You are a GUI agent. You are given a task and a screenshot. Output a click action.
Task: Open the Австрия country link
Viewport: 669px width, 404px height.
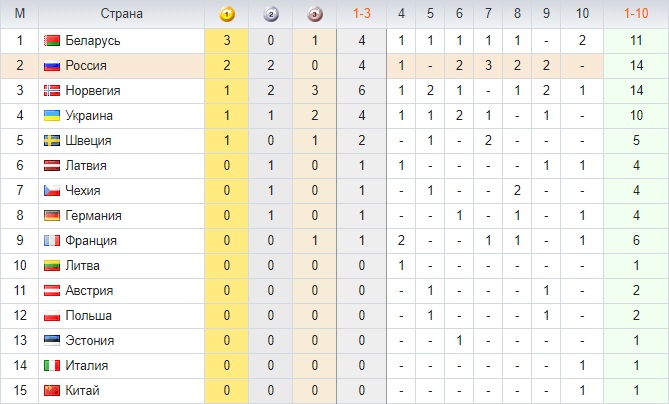click(x=89, y=291)
